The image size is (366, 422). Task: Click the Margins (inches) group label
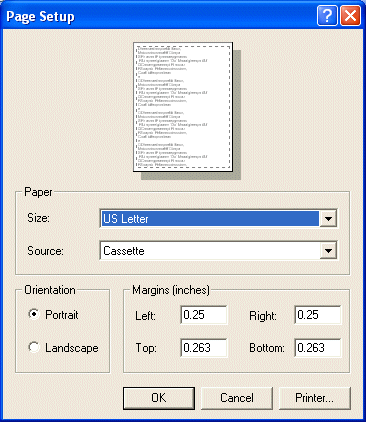click(171, 290)
